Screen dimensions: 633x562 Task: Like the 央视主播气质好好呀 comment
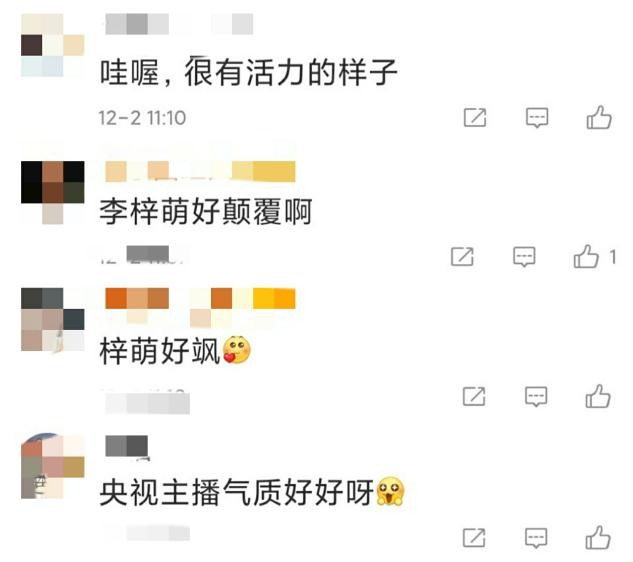598,537
